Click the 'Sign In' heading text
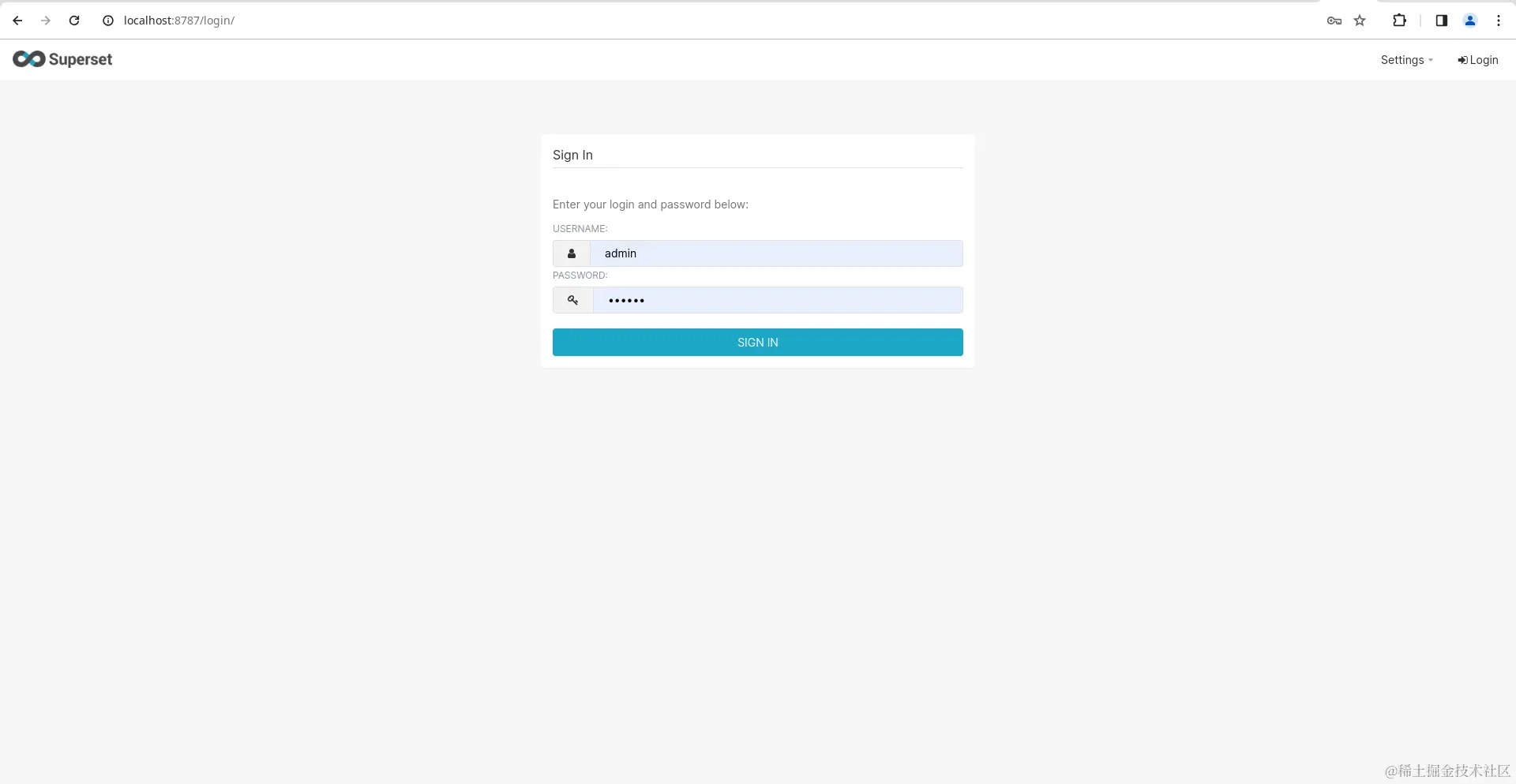 coord(572,155)
